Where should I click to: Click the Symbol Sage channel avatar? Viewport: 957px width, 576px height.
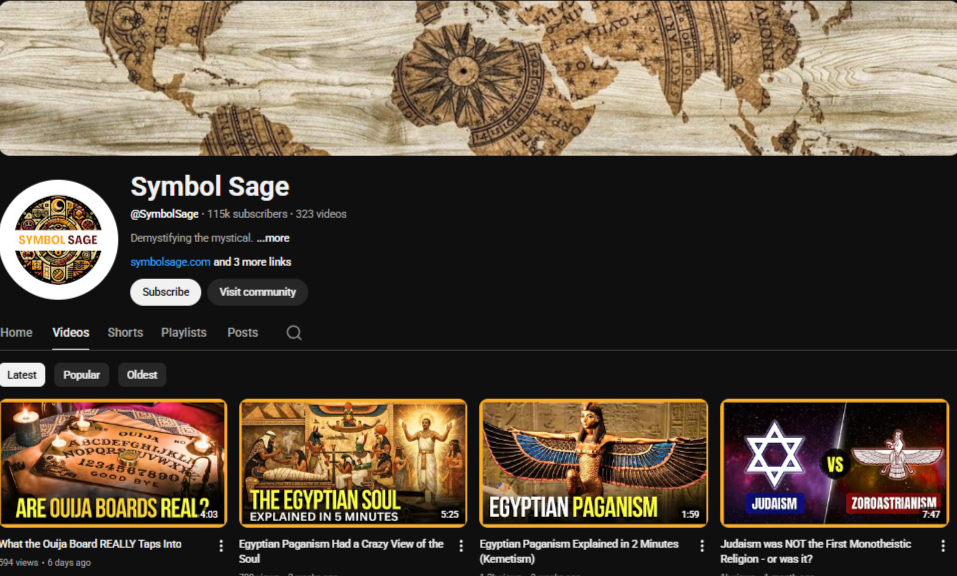59,240
